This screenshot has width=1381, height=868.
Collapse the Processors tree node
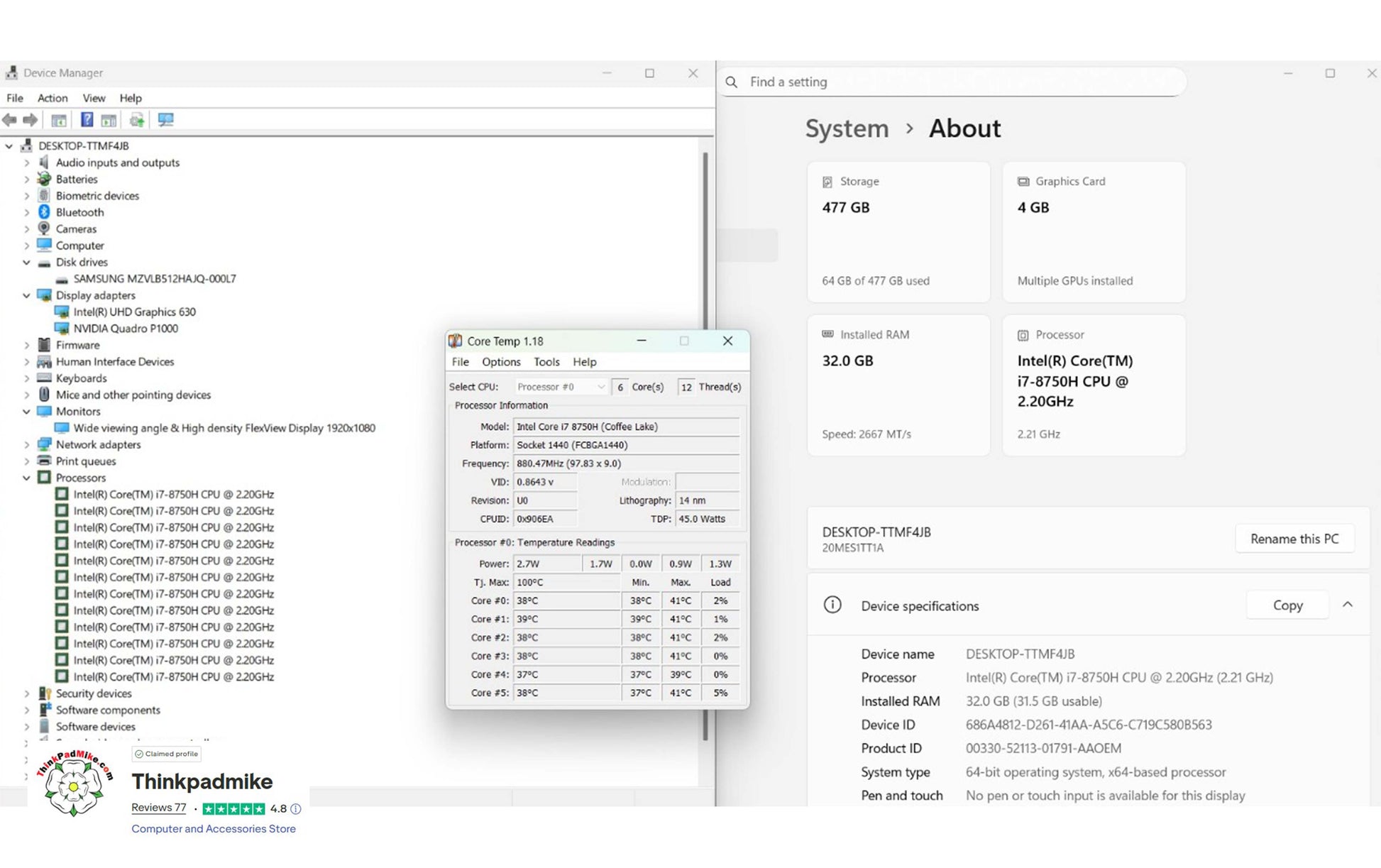26,478
